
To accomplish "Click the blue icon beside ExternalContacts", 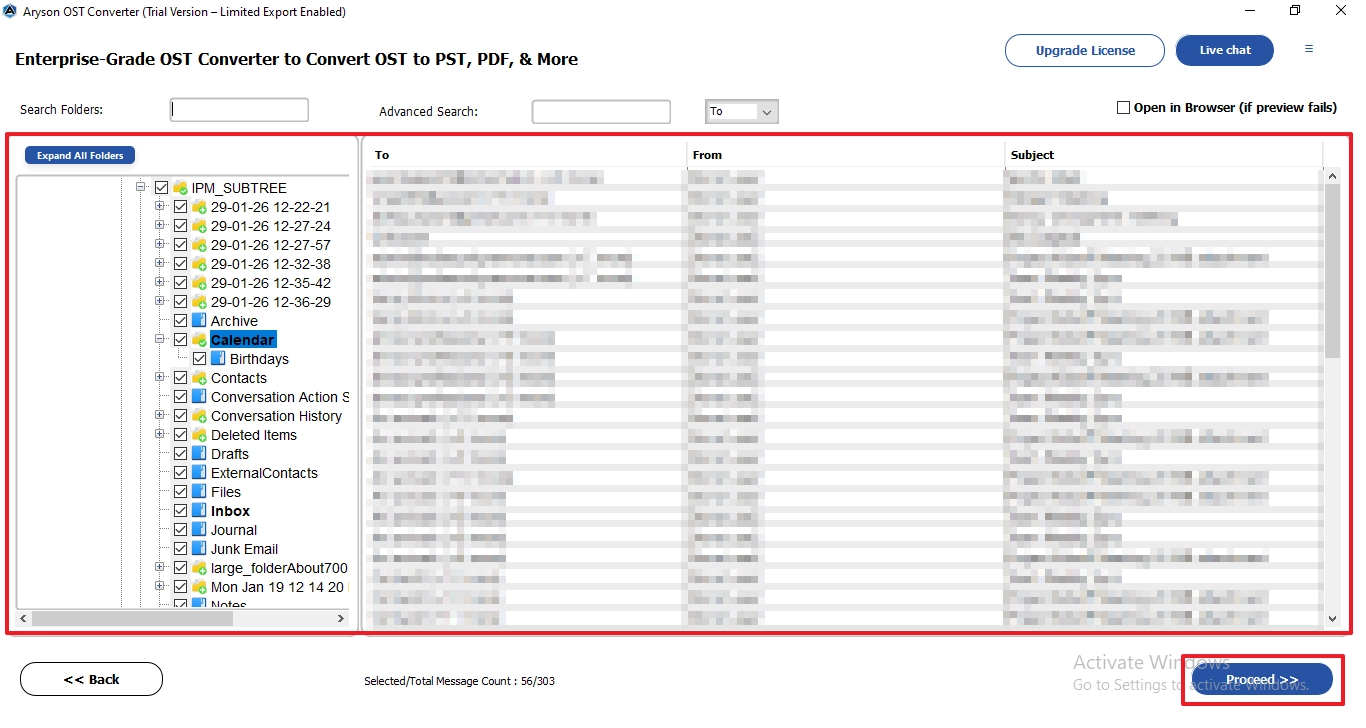I will tap(199, 473).
